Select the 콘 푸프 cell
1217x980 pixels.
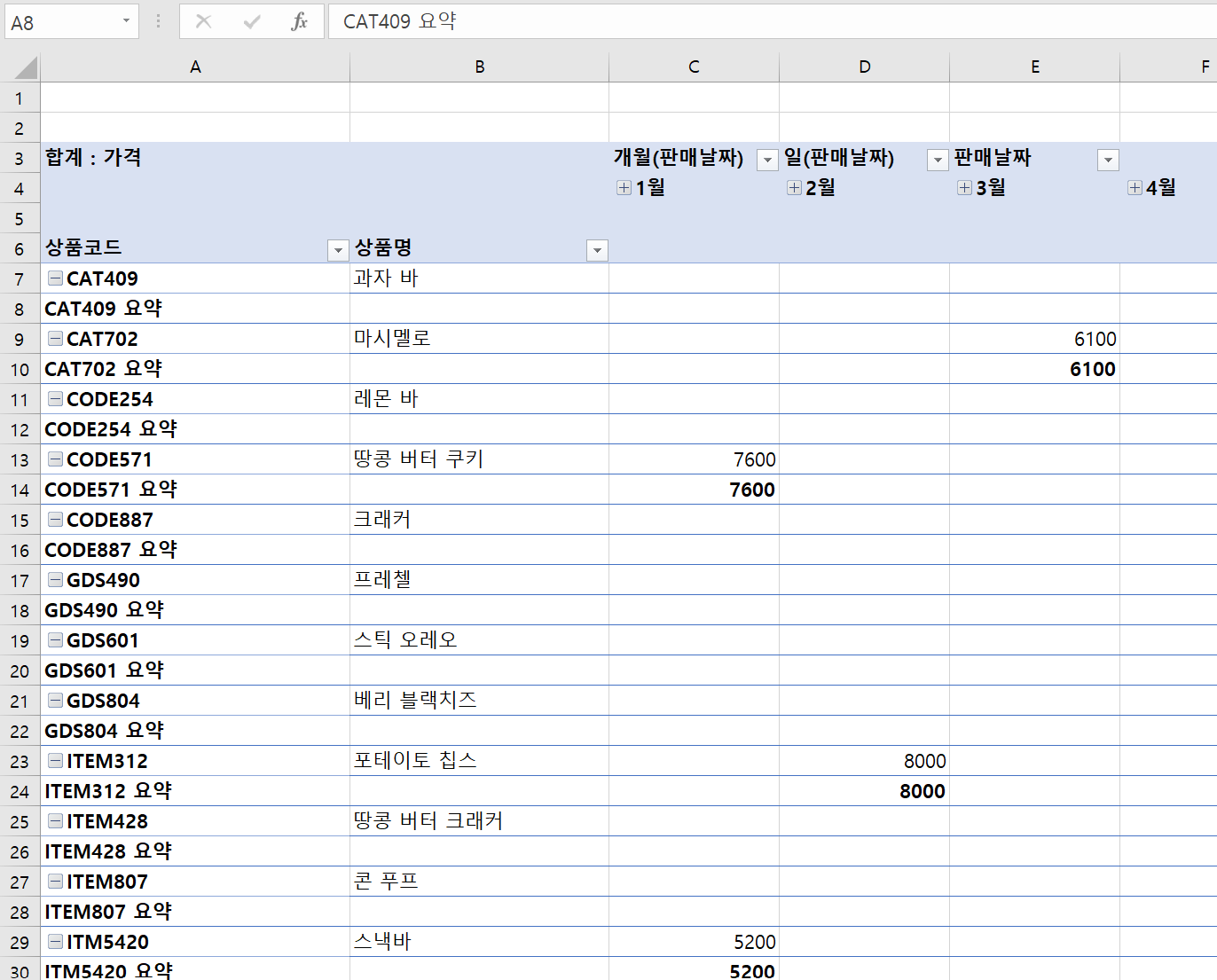click(x=479, y=882)
